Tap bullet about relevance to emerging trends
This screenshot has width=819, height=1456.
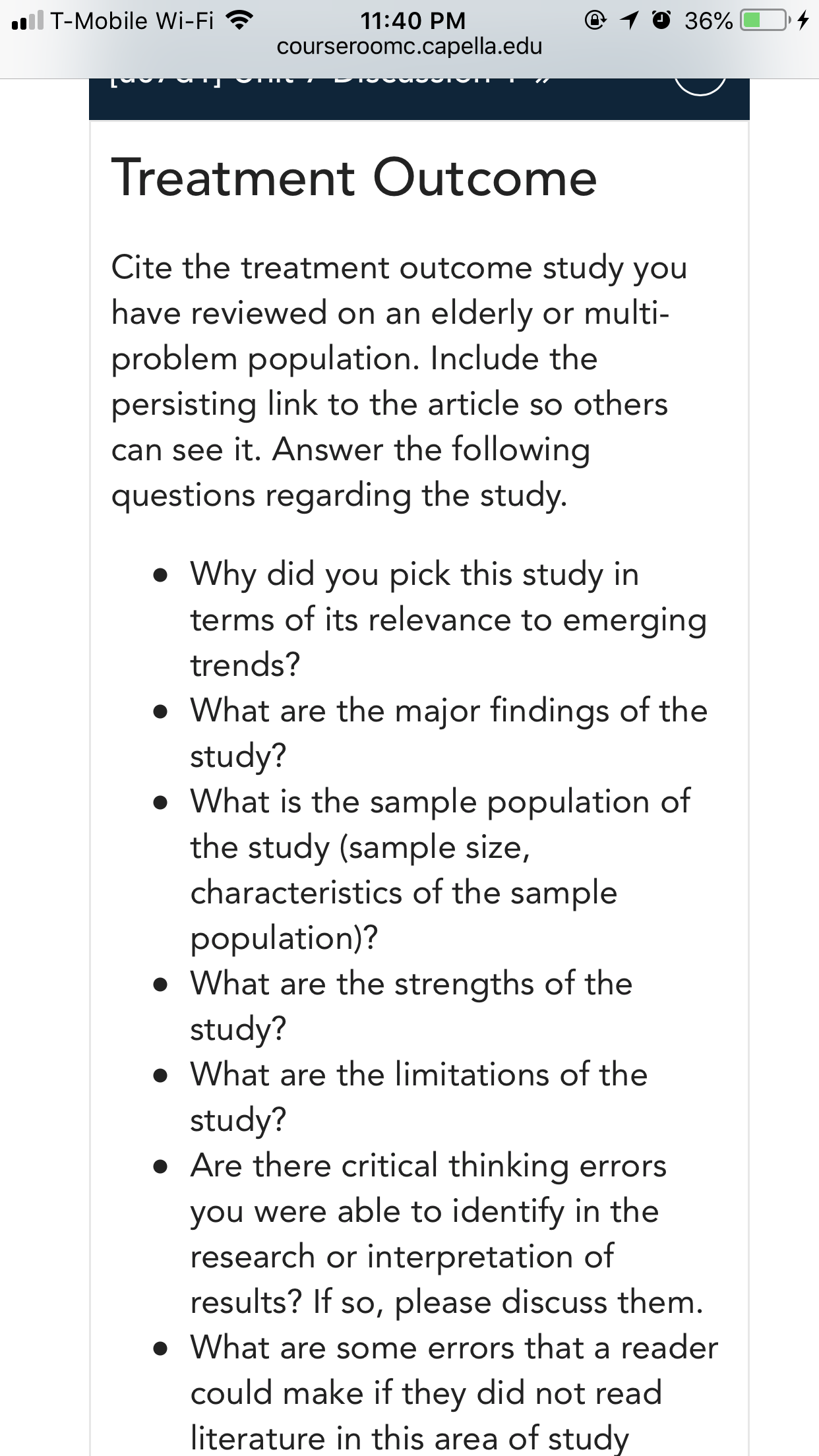[x=448, y=619]
